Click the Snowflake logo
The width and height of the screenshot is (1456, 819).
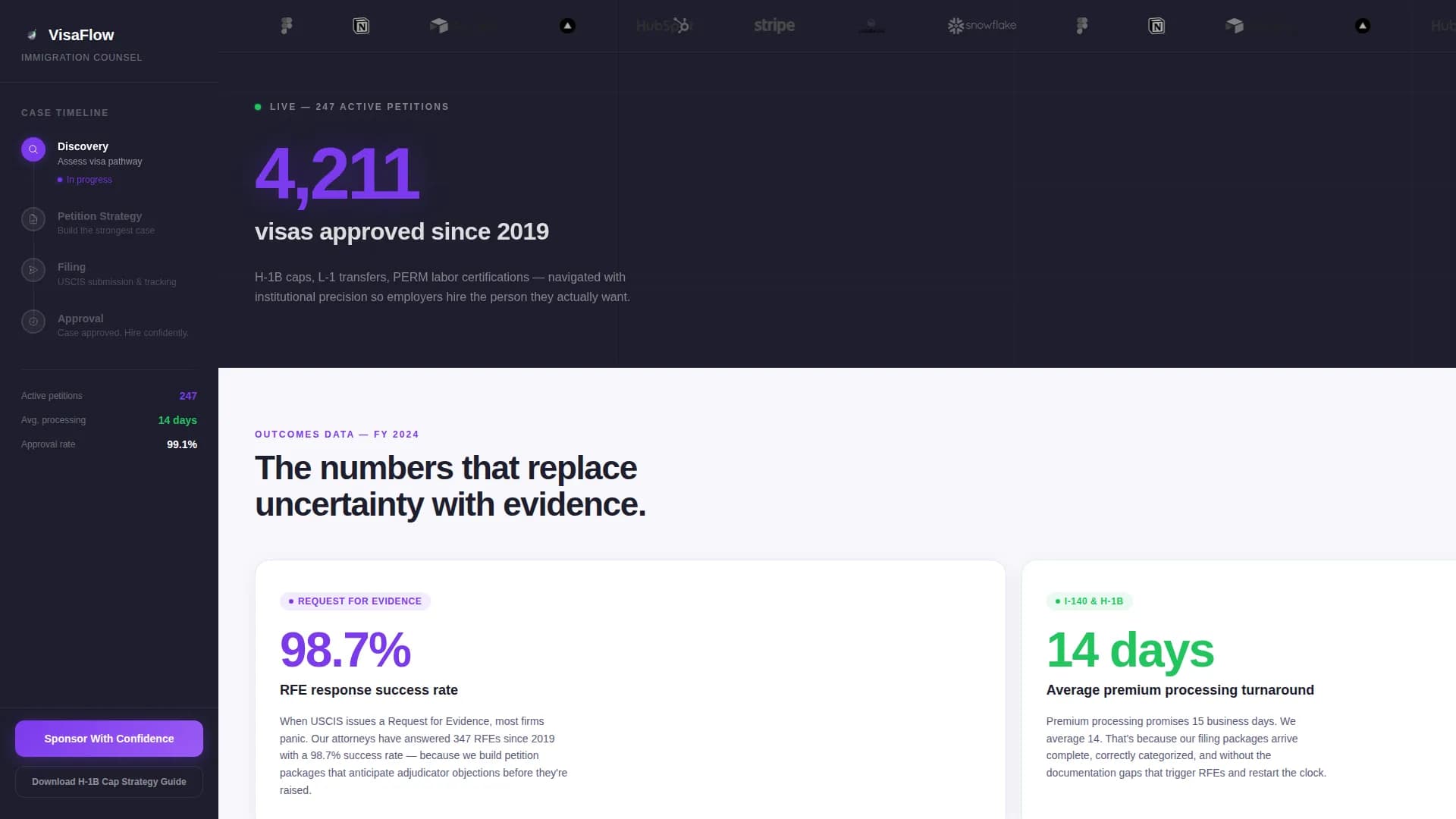click(x=982, y=26)
